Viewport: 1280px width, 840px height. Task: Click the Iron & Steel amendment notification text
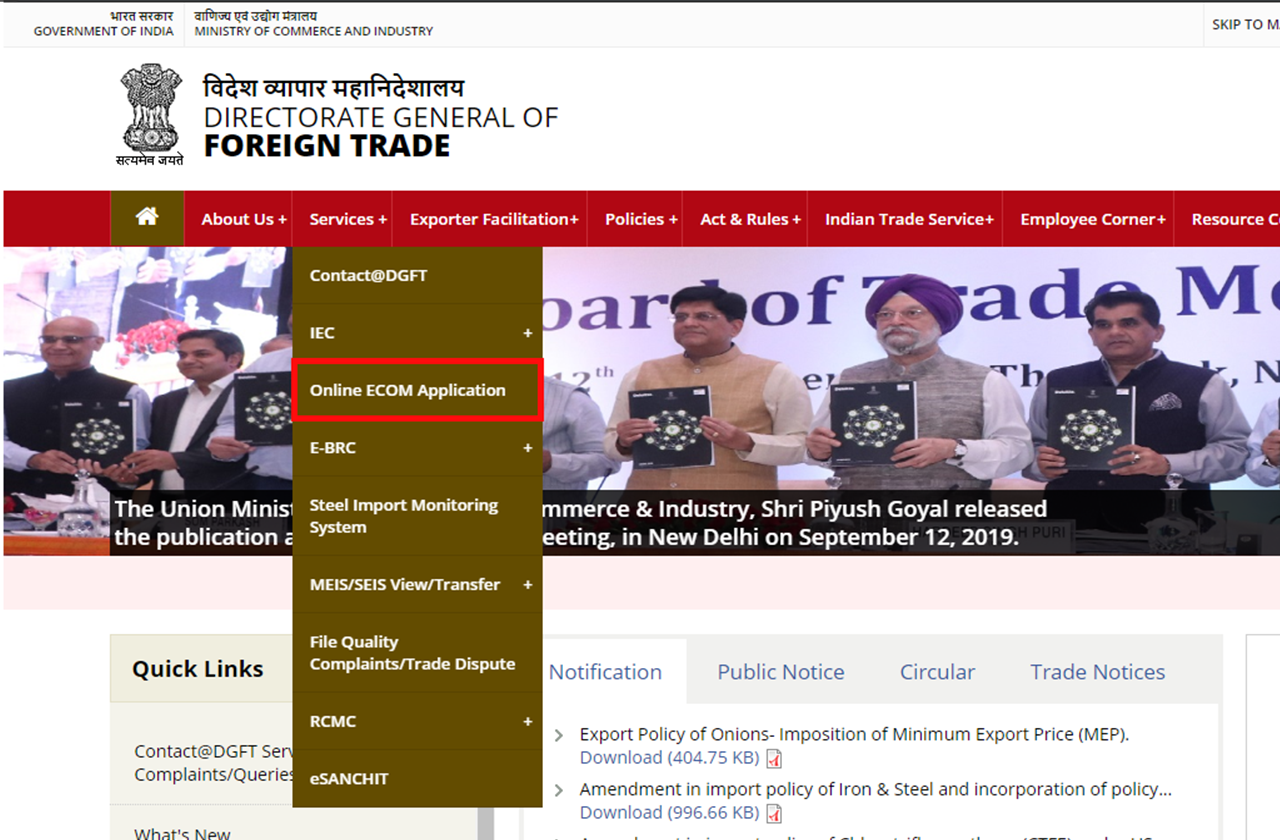pyautogui.click(x=876, y=789)
